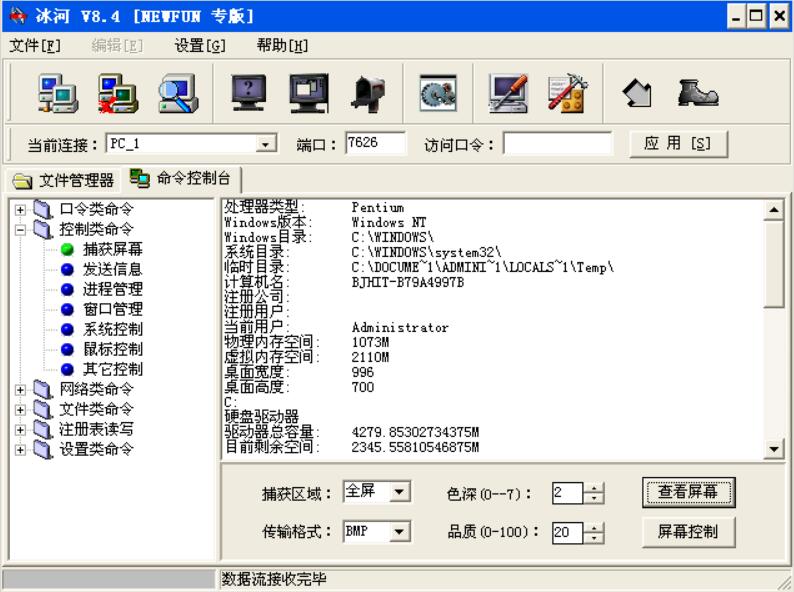The height and width of the screenshot is (592, 794).
Task: Increase the 品质 value with up arrow
Action: coord(594,528)
